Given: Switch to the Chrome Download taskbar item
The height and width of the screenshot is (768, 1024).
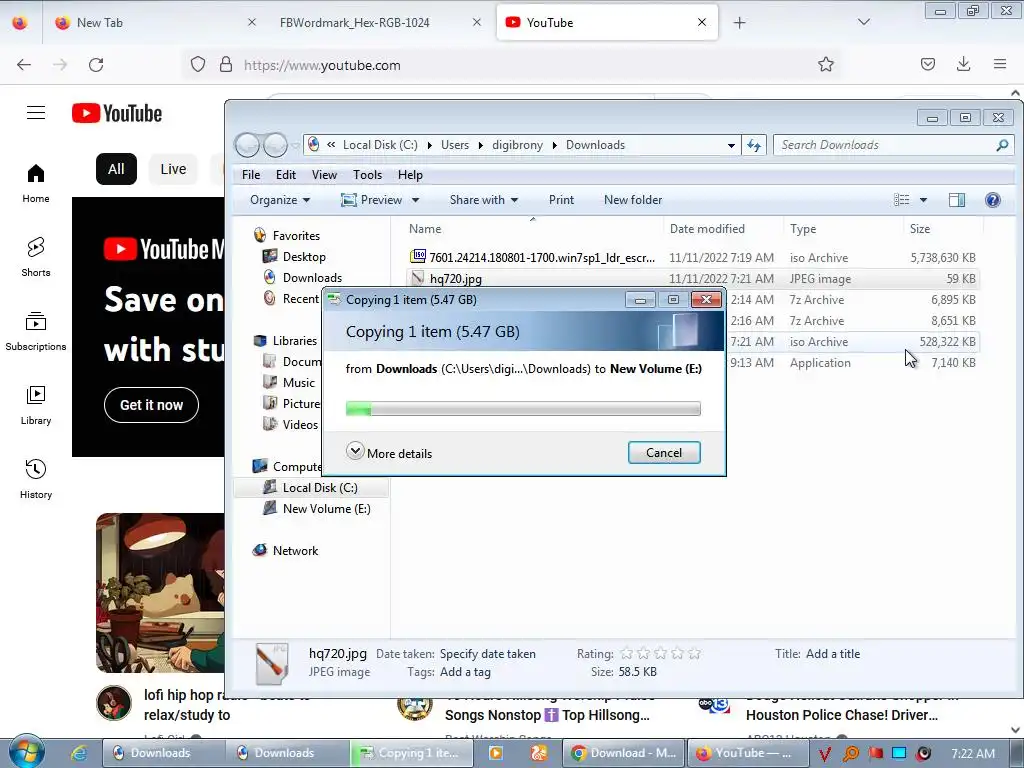Looking at the screenshot, I should click(624, 753).
